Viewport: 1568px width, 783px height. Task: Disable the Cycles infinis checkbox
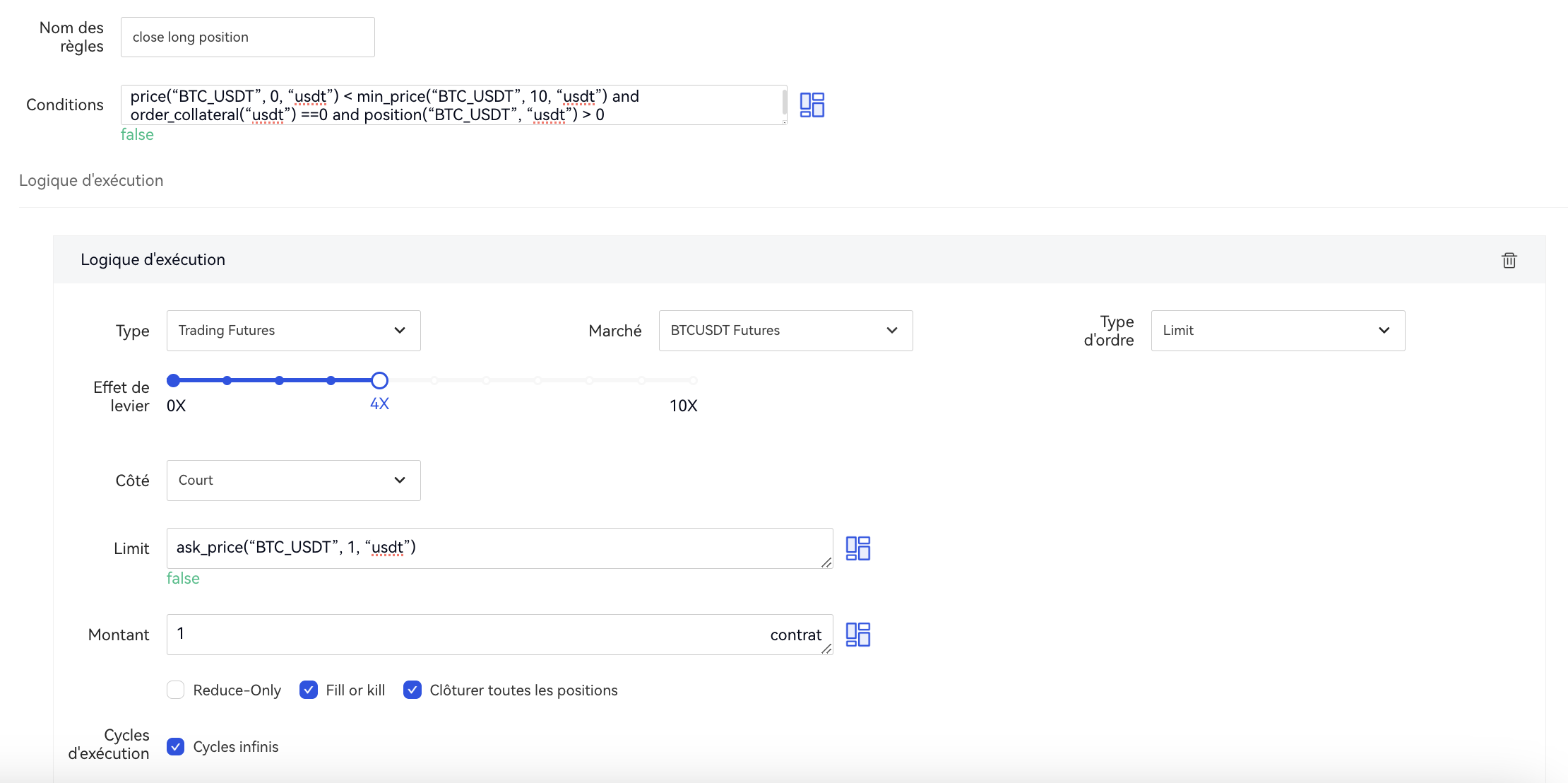tap(176, 746)
